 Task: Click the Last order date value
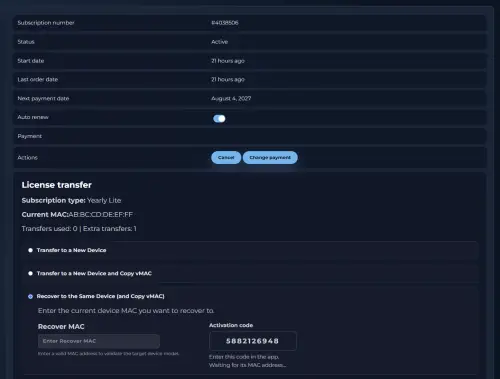coord(228,79)
